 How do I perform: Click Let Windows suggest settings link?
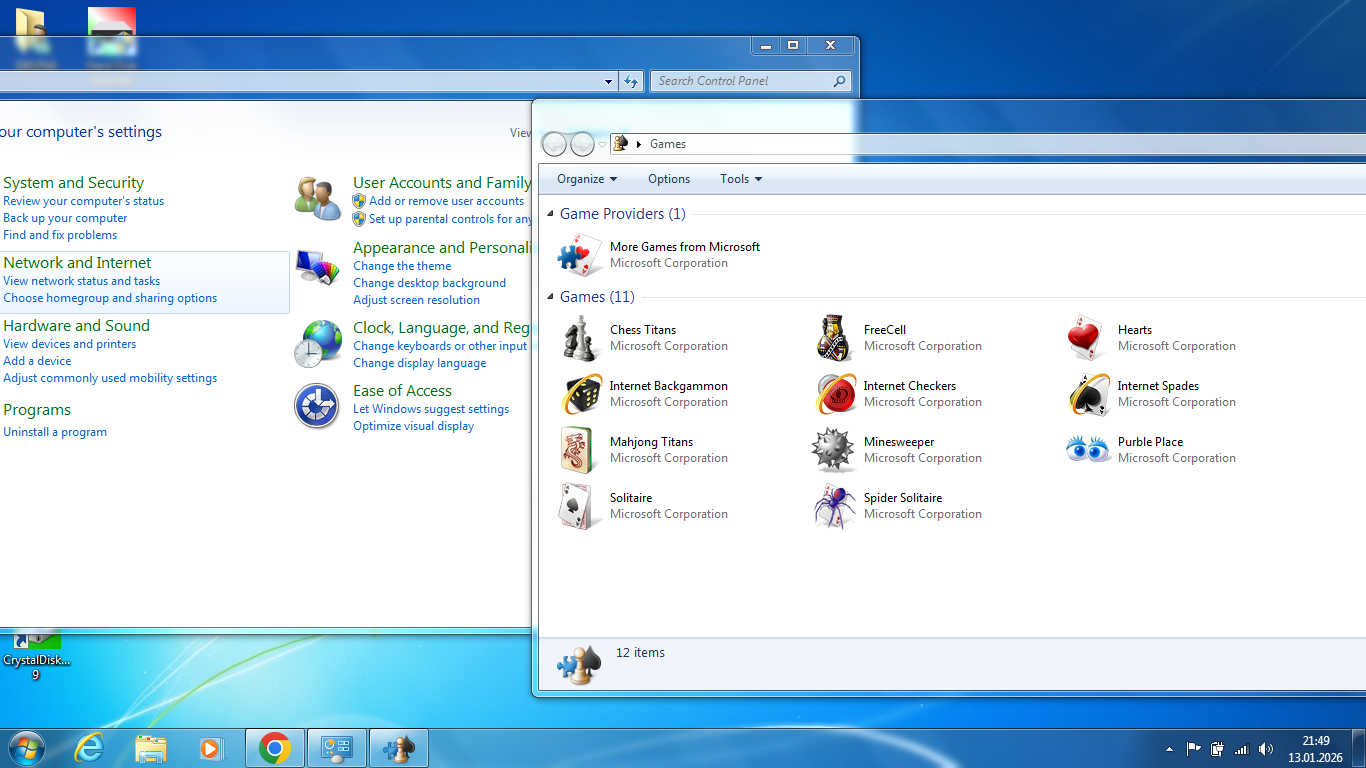431,409
